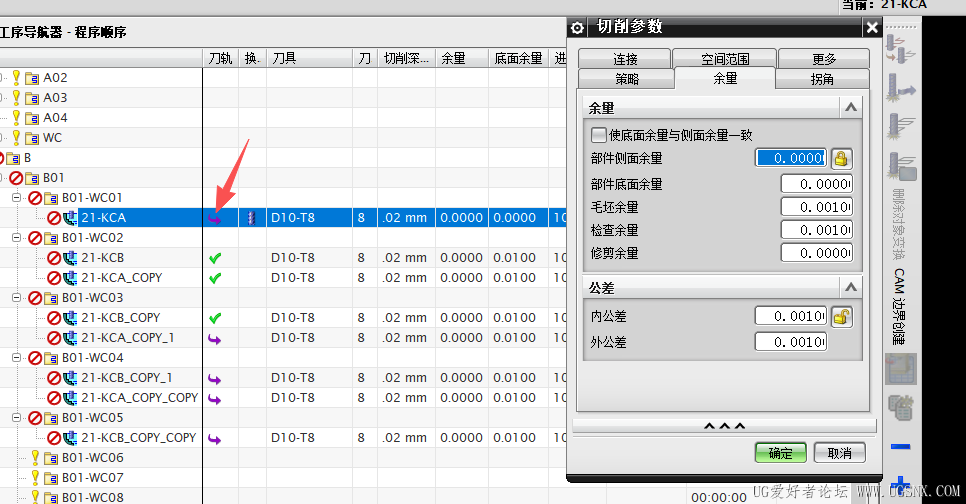The width and height of the screenshot is (966, 504).
Task: Switch to the 策略 tab
Action: click(x=627, y=79)
